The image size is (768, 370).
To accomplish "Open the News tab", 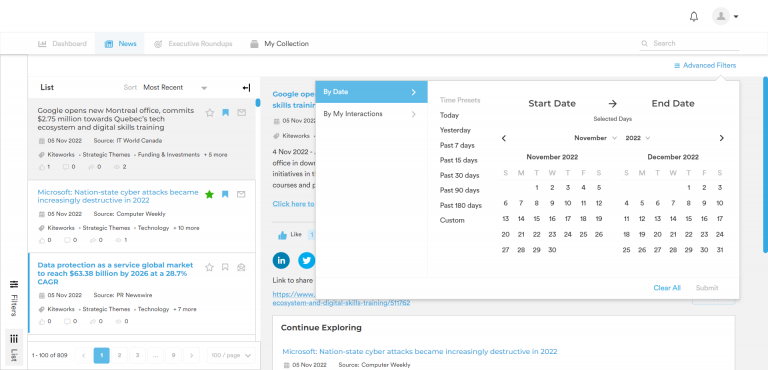I will 120,44.
